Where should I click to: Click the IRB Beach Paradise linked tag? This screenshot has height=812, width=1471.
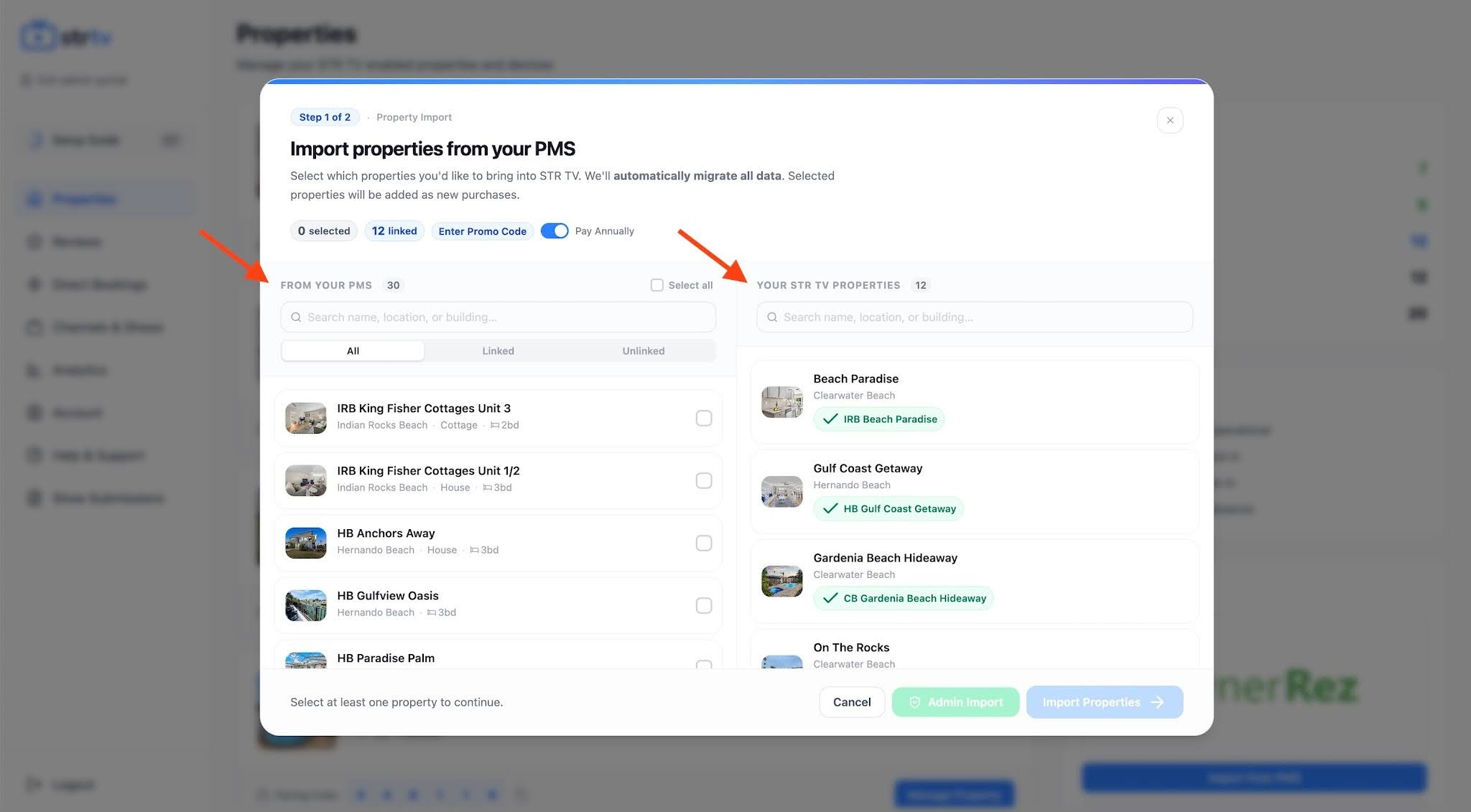pos(878,419)
